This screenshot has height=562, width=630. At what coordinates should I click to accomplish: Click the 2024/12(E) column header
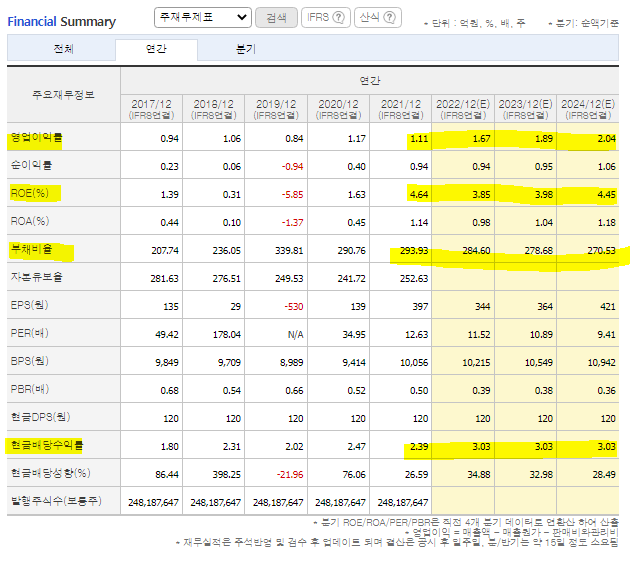588,109
